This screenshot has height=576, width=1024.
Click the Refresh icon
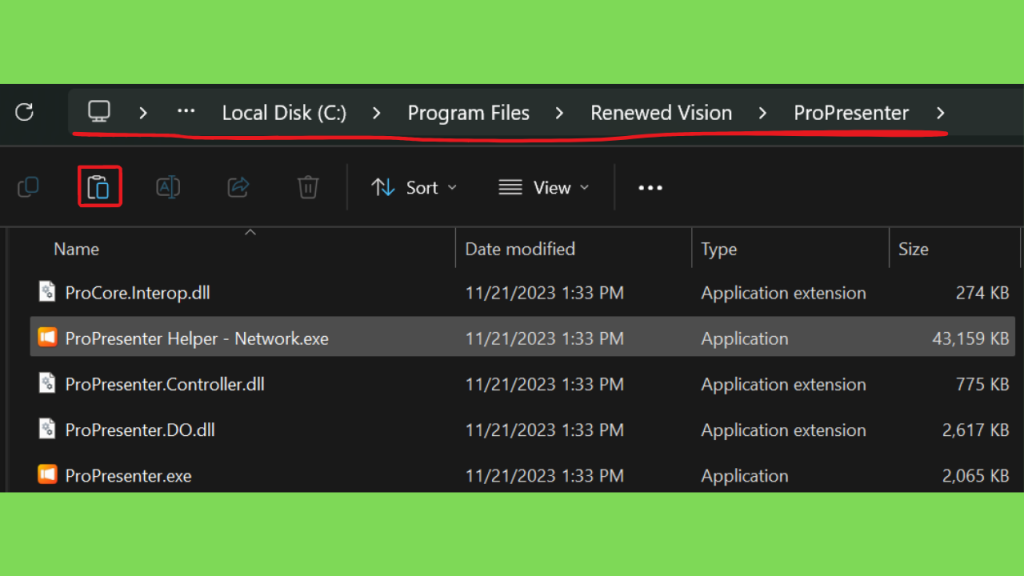click(24, 112)
